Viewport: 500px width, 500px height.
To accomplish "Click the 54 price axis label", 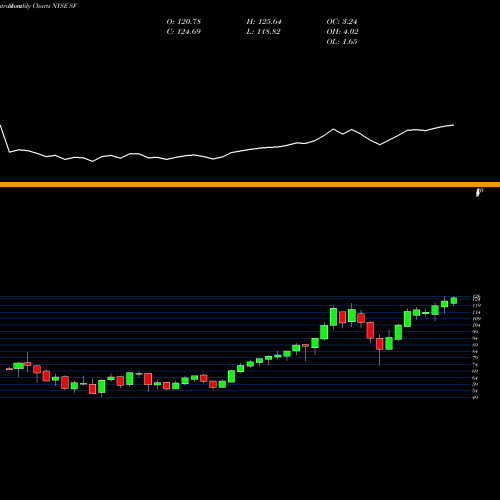I will click(x=476, y=391).
